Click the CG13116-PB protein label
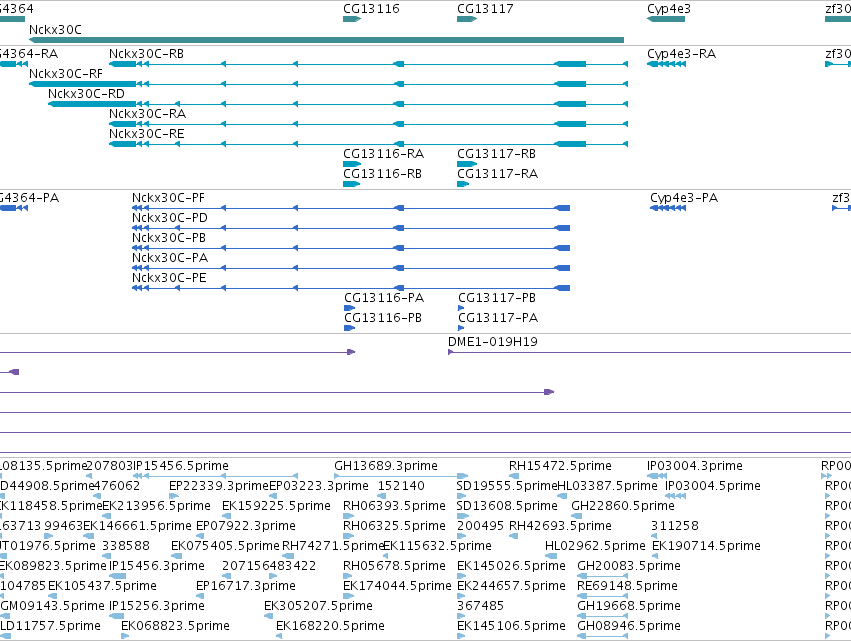The width and height of the screenshot is (851, 641). (383, 318)
